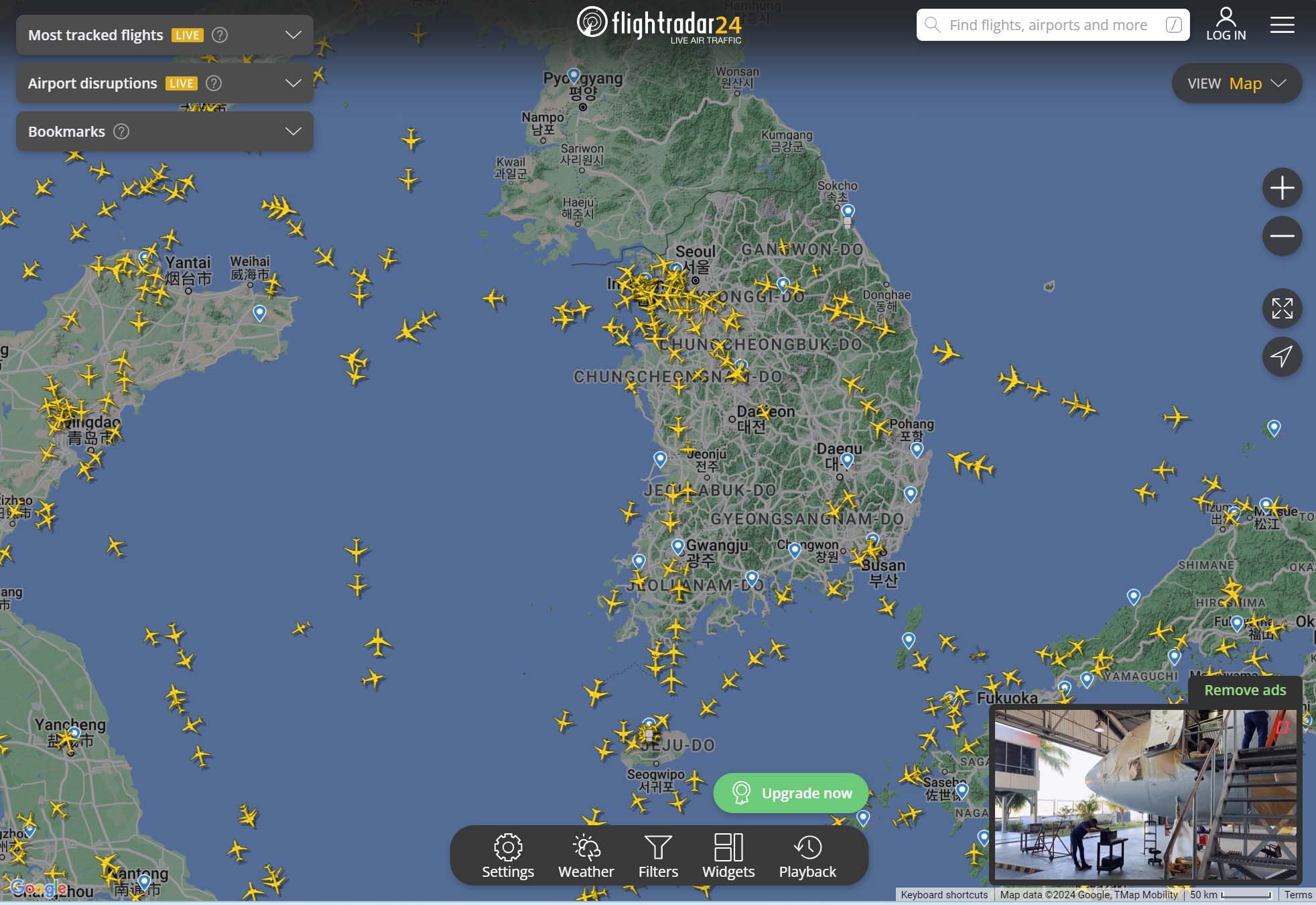Open the Widgets panel

click(x=728, y=855)
